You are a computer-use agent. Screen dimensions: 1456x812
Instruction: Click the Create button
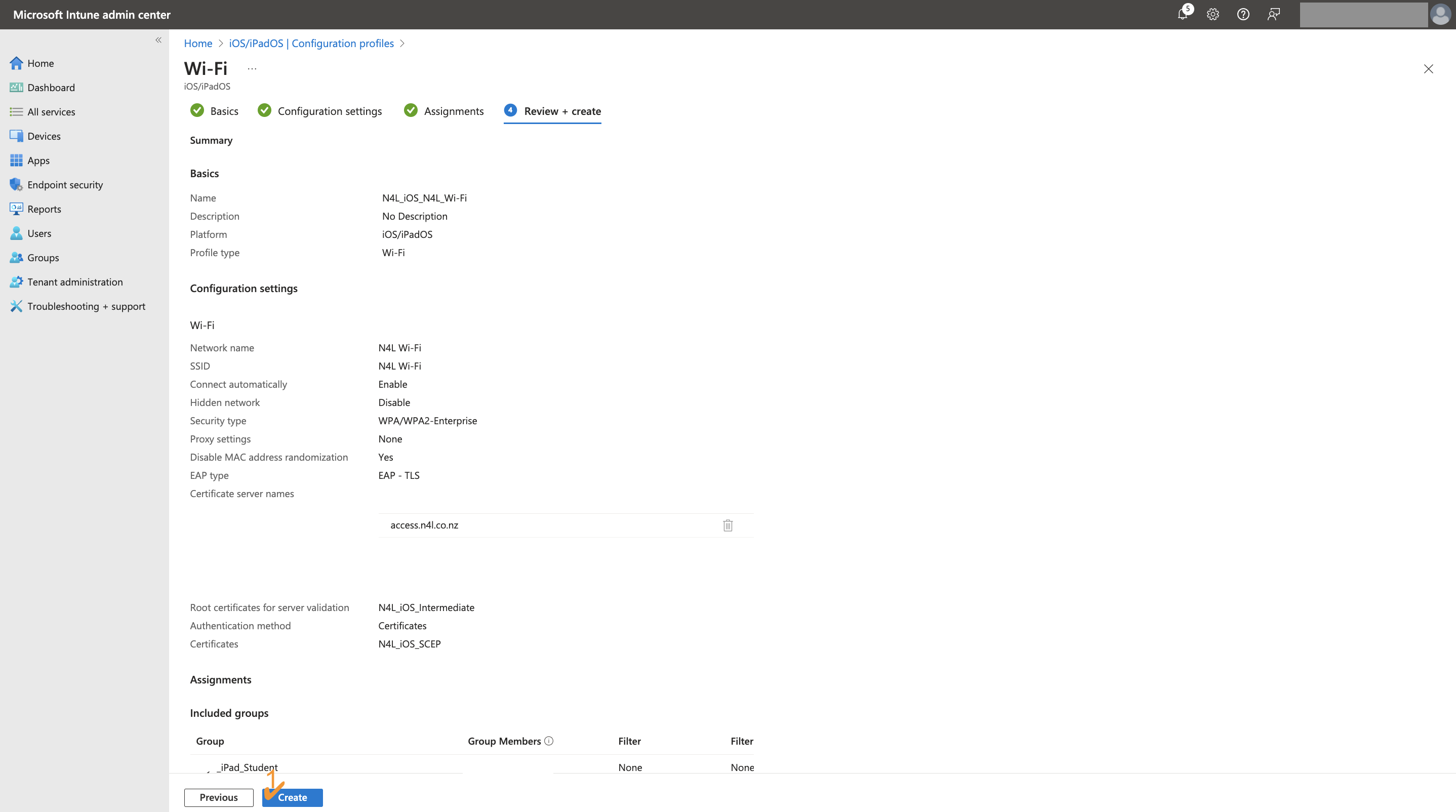click(292, 797)
